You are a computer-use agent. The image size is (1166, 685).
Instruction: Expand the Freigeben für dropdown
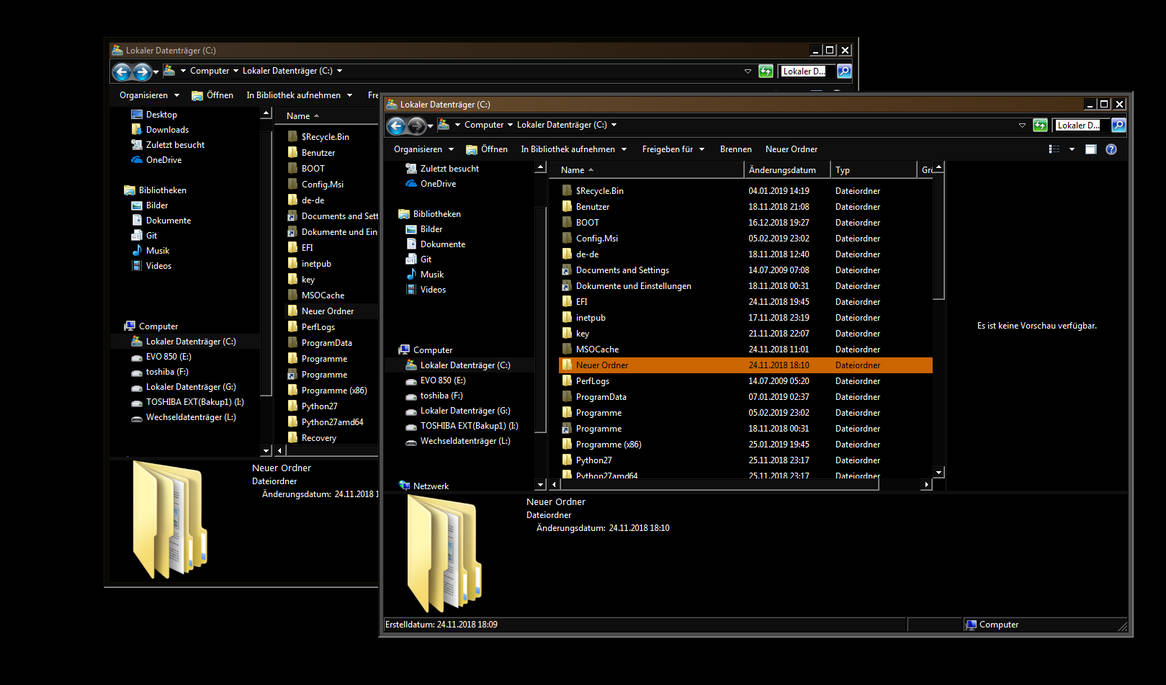672,148
